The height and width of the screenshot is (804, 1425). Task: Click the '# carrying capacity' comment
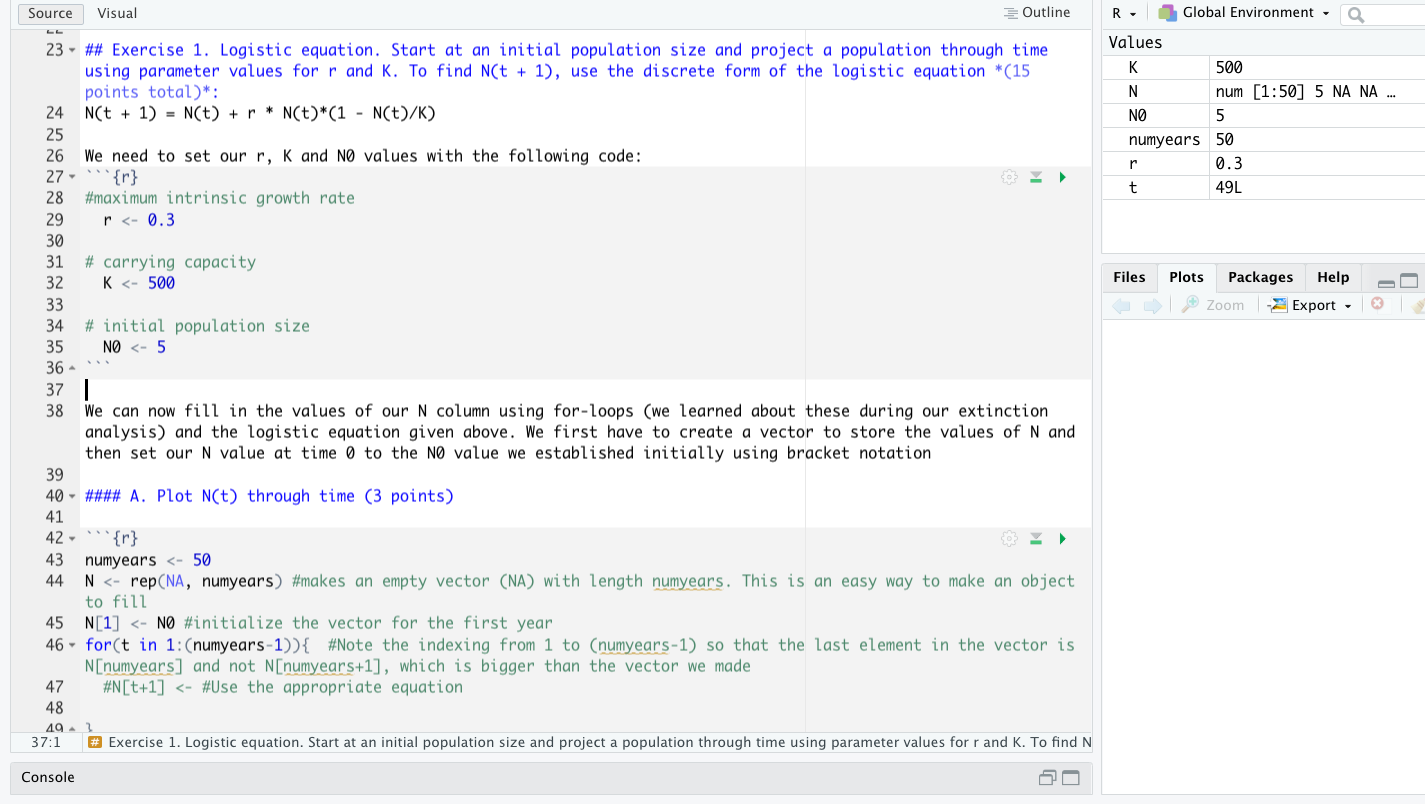pyautogui.click(x=170, y=262)
